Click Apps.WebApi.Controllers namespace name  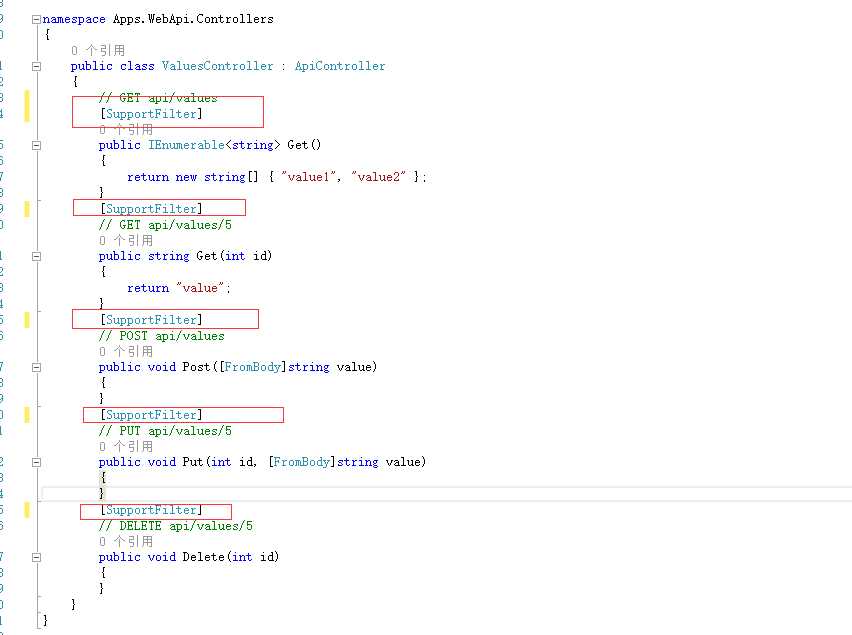click(x=193, y=19)
